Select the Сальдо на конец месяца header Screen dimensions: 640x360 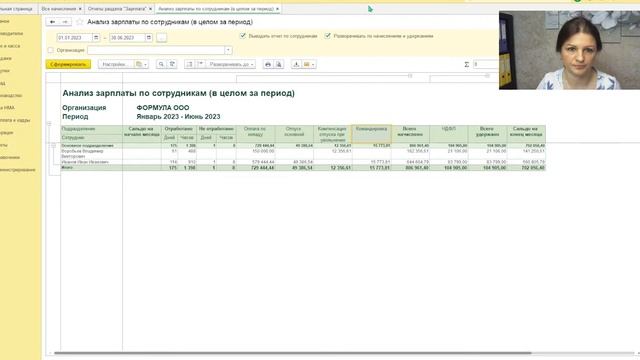pos(526,134)
